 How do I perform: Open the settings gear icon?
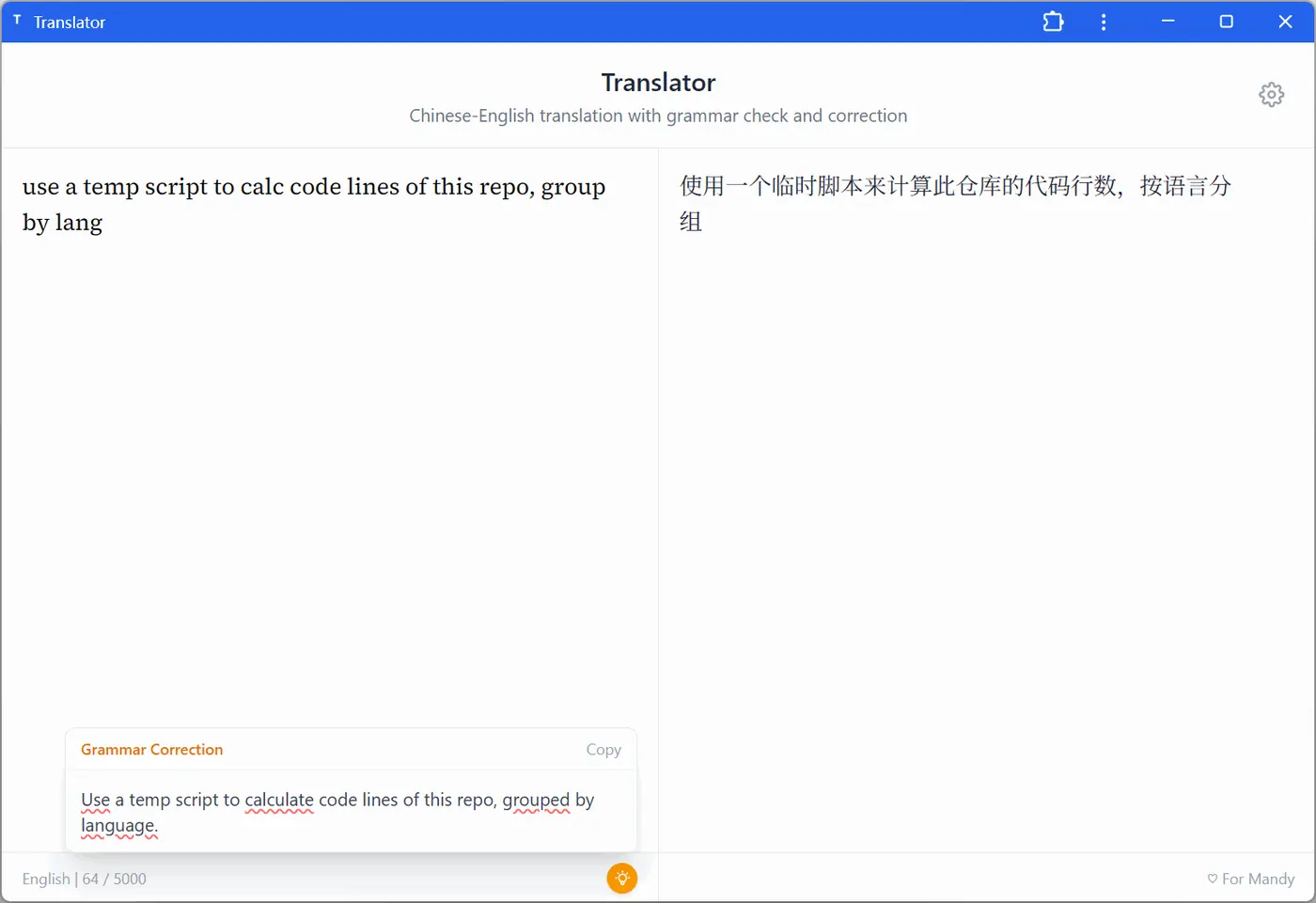point(1271,94)
